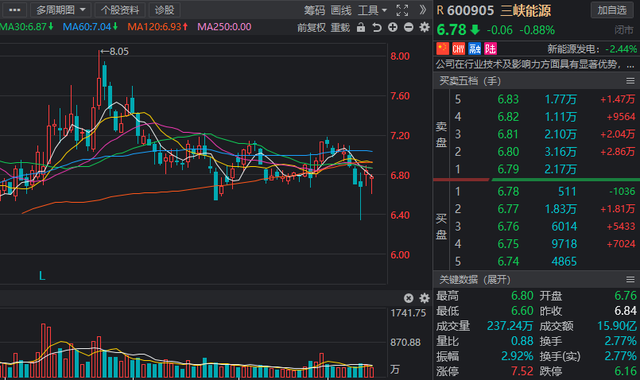Select sell level 3 price 6.81

pos(508,134)
